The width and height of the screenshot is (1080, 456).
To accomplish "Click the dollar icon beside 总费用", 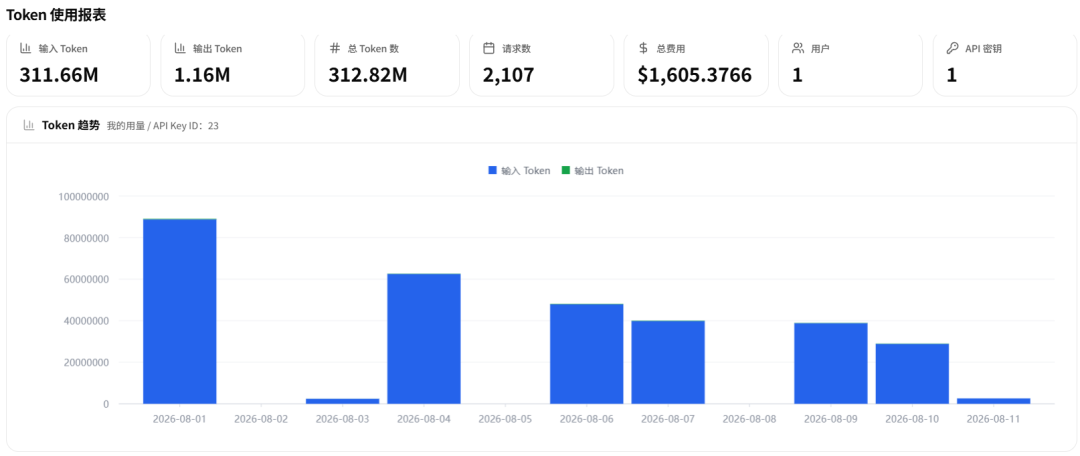I will coord(643,48).
